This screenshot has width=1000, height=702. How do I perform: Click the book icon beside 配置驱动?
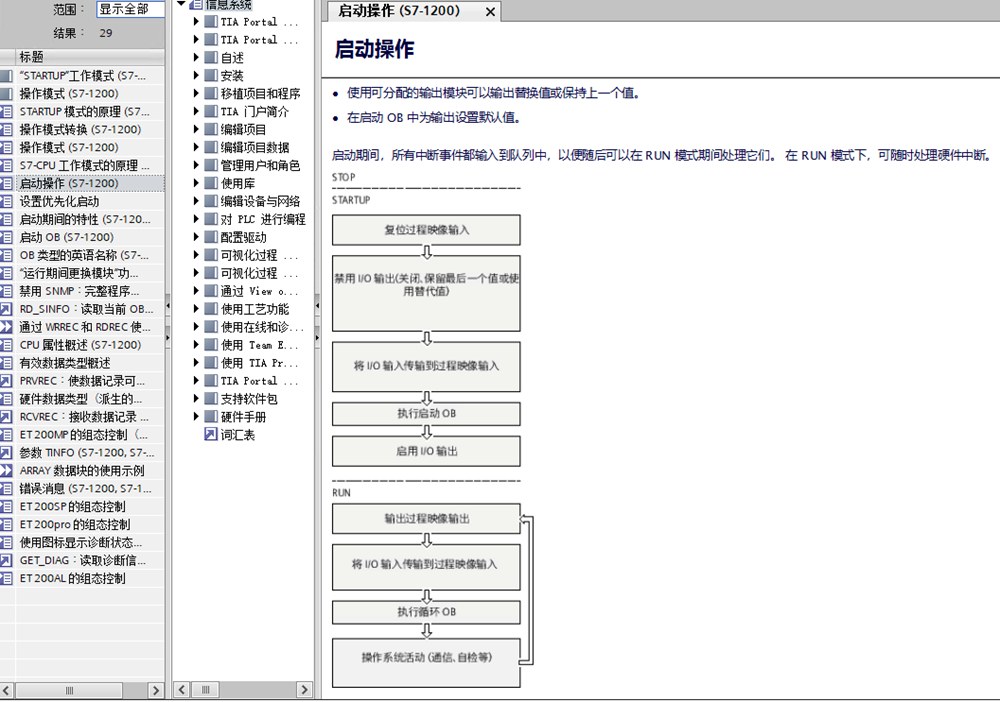tap(210, 238)
